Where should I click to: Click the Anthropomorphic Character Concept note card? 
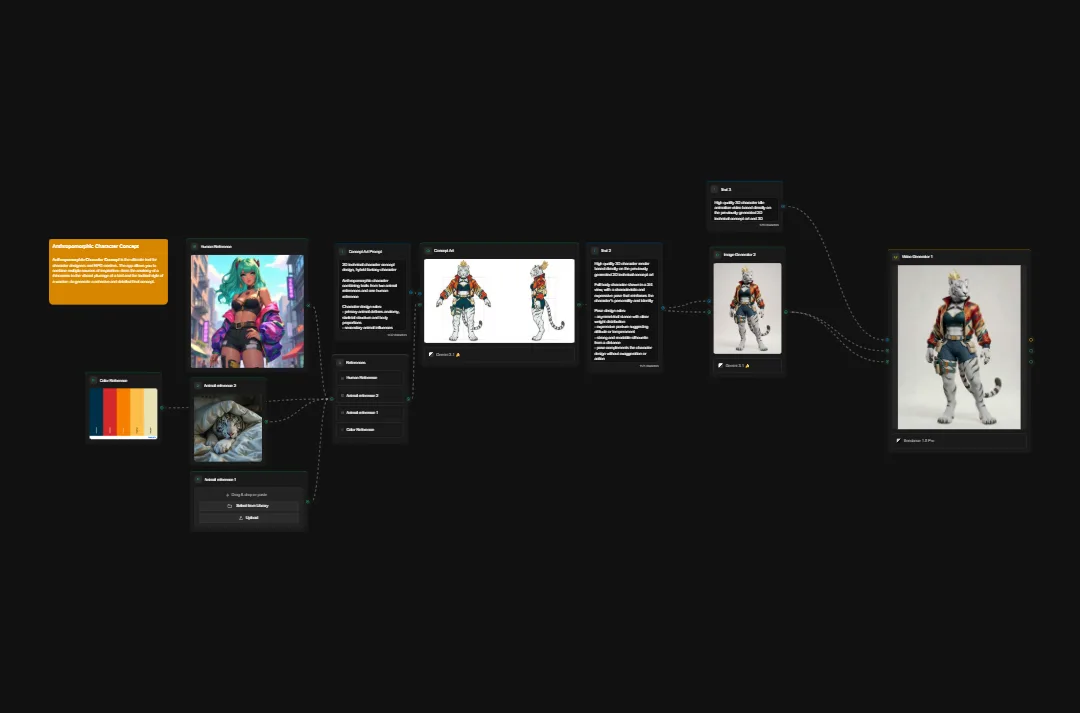tap(108, 271)
